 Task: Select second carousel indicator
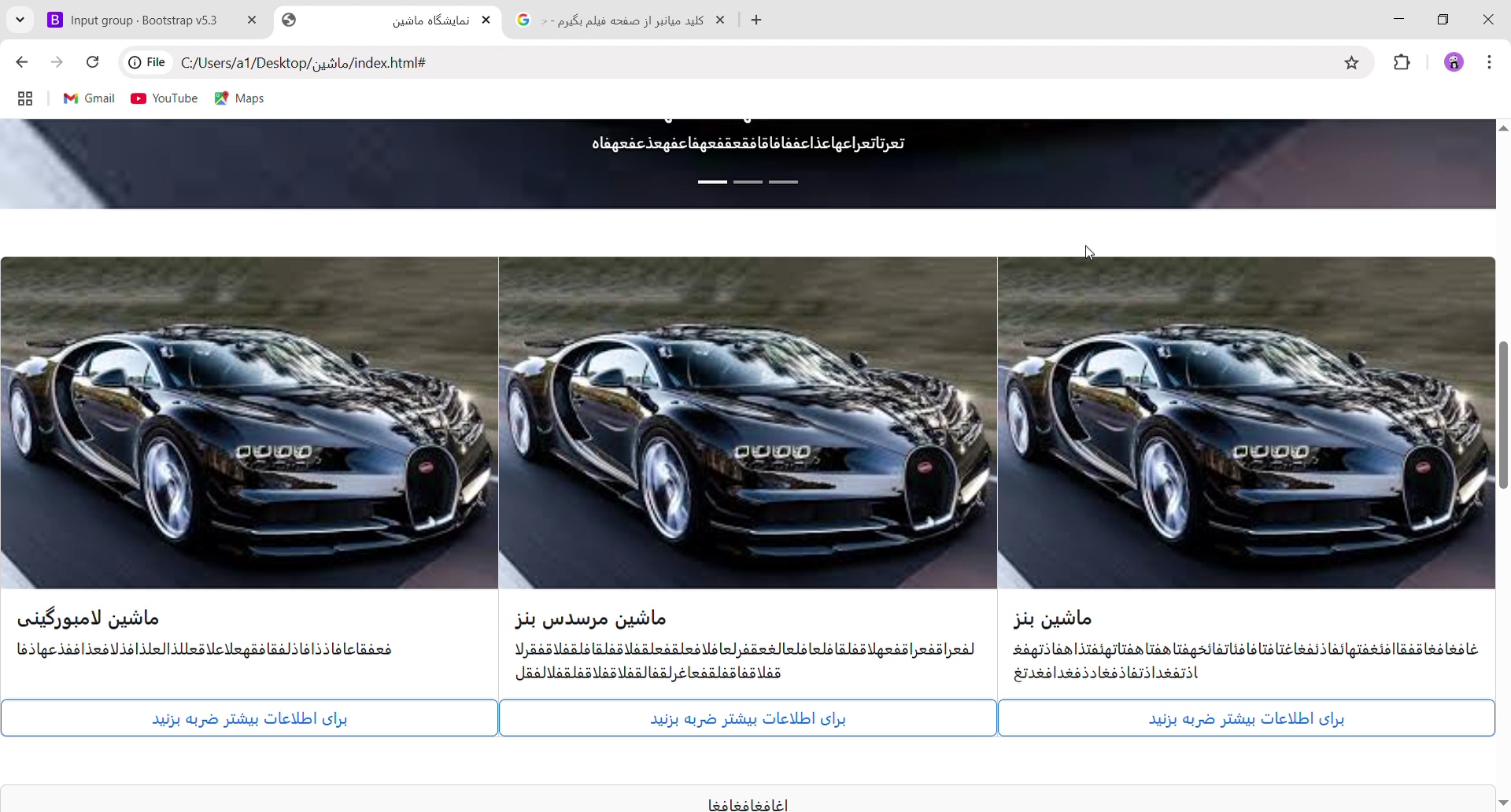[x=748, y=182]
